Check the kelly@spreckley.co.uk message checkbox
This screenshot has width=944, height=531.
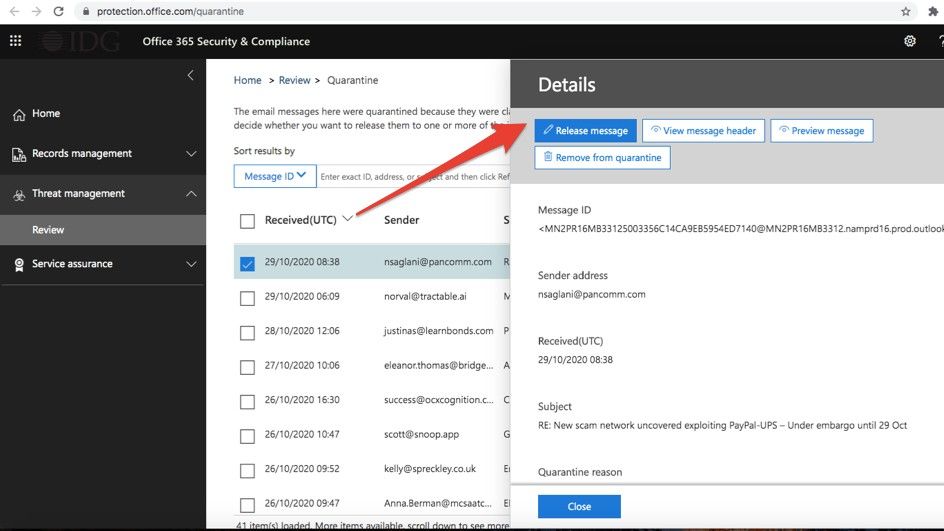tap(247, 470)
